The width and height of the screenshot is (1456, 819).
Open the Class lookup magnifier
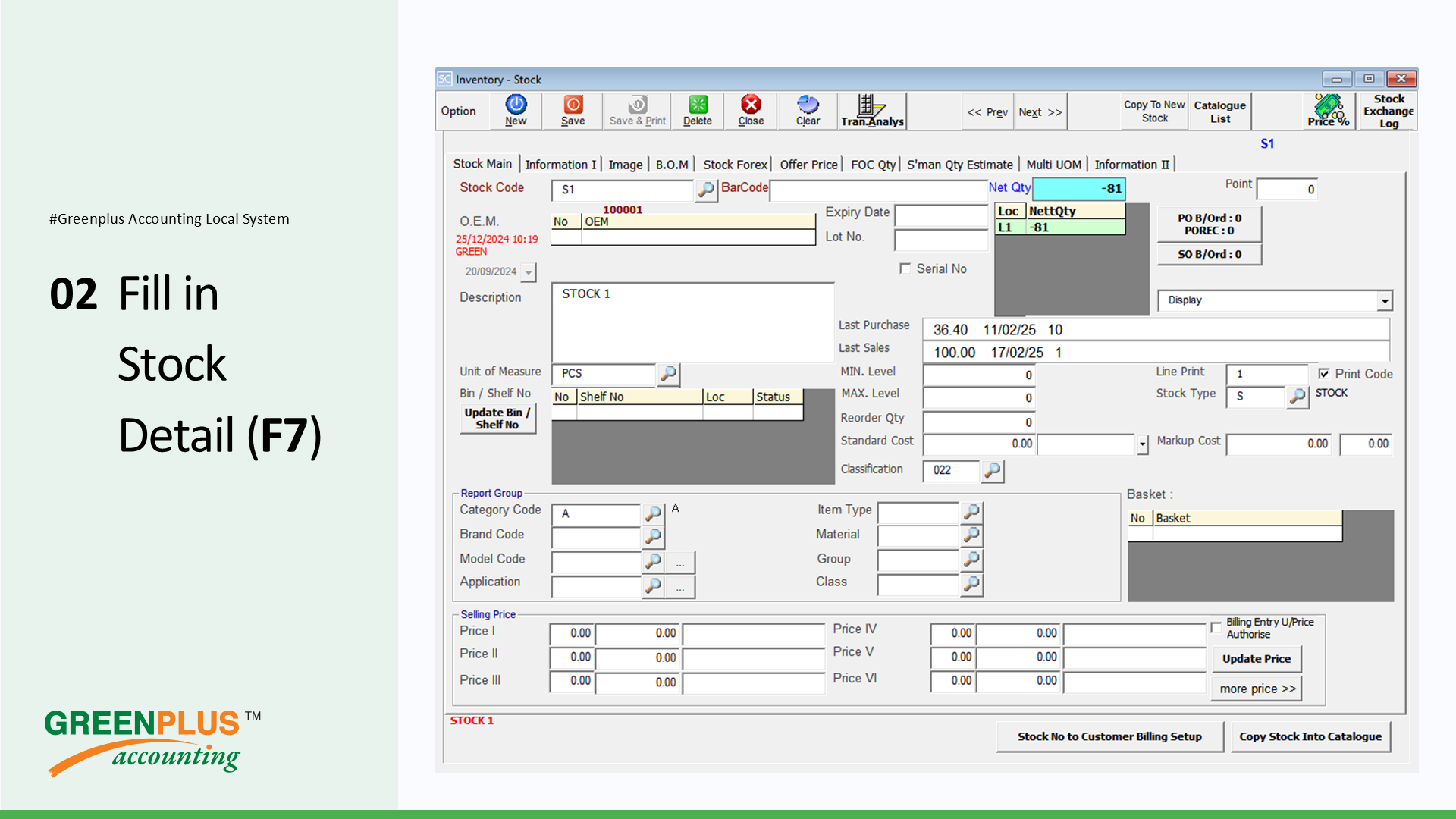click(x=971, y=584)
